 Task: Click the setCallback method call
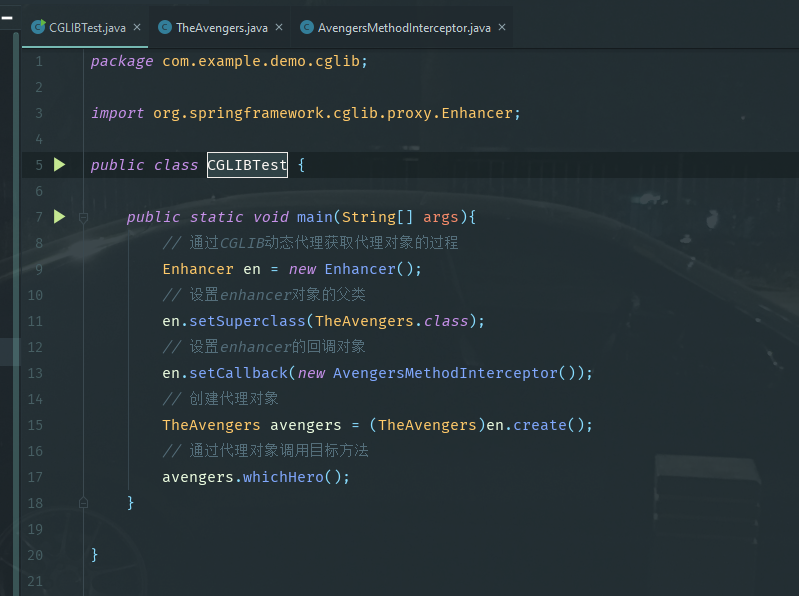tap(238, 373)
